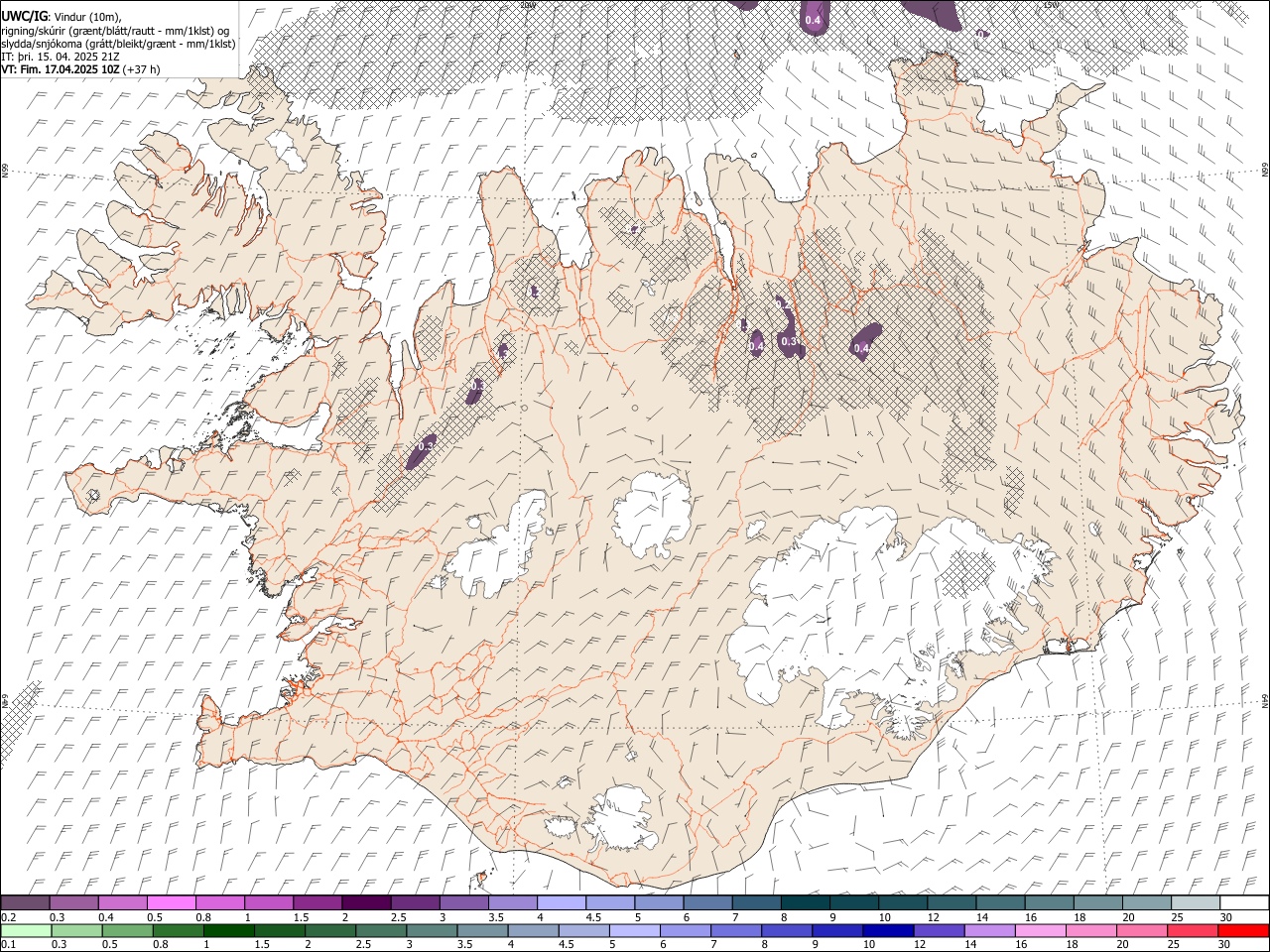Pick the darkest green lower-row swatch 1–1.5
This screenshot has width=1270, height=952.
[228, 930]
